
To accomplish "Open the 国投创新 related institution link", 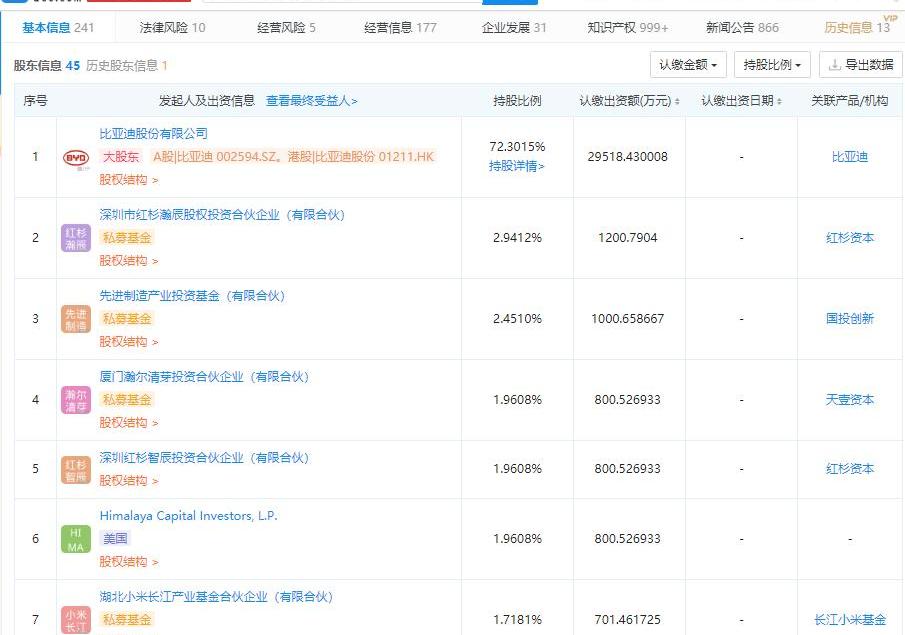I will click(850, 319).
